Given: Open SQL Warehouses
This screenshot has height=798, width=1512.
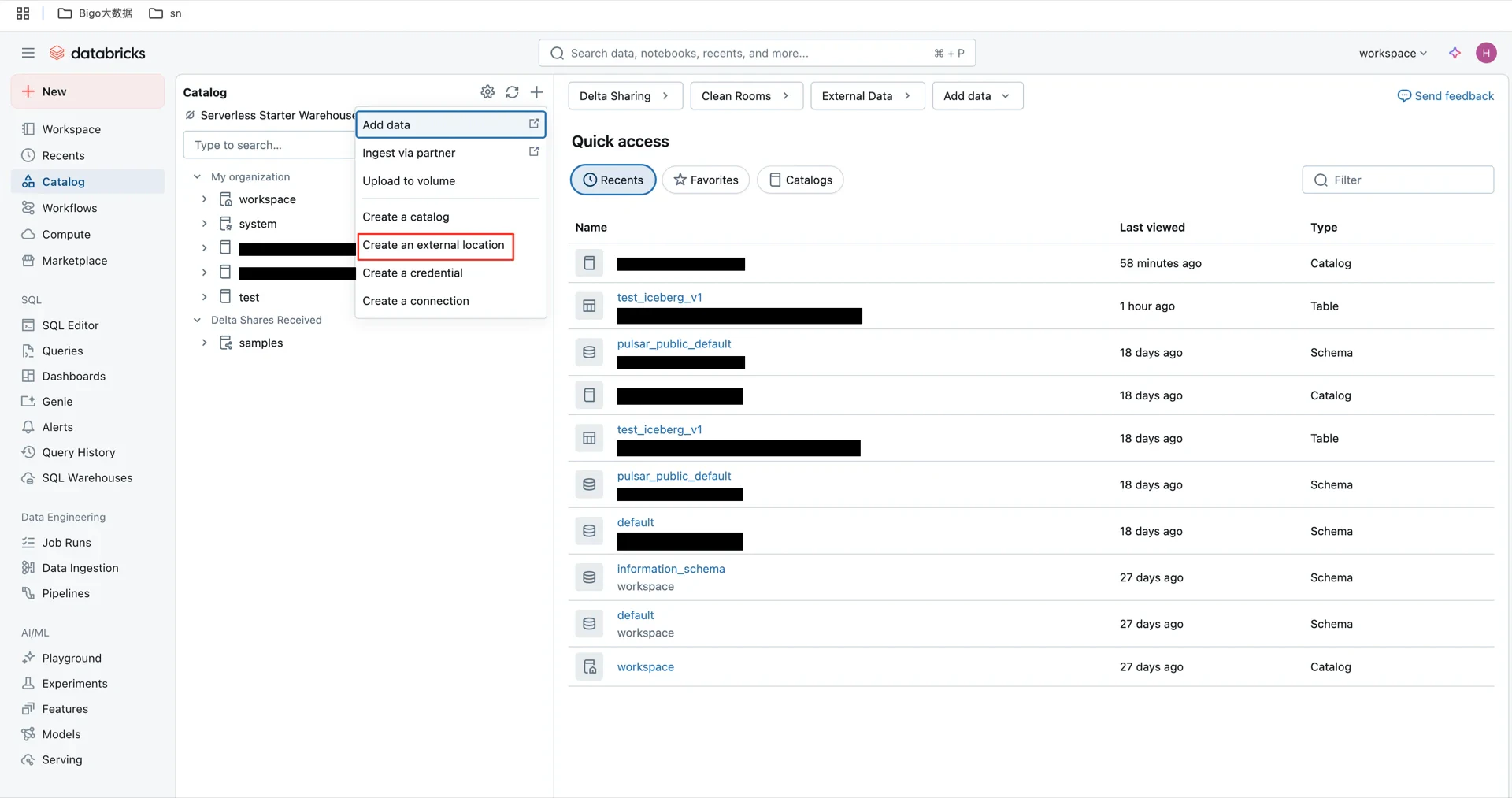Looking at the screenshot, I should (x=87, y=478).
